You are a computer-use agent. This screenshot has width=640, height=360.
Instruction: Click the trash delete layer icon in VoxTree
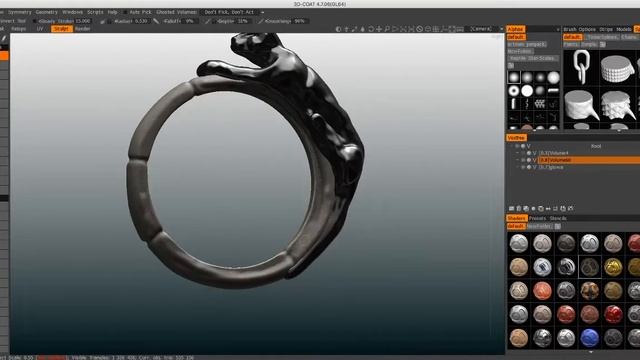click(518, 209)
